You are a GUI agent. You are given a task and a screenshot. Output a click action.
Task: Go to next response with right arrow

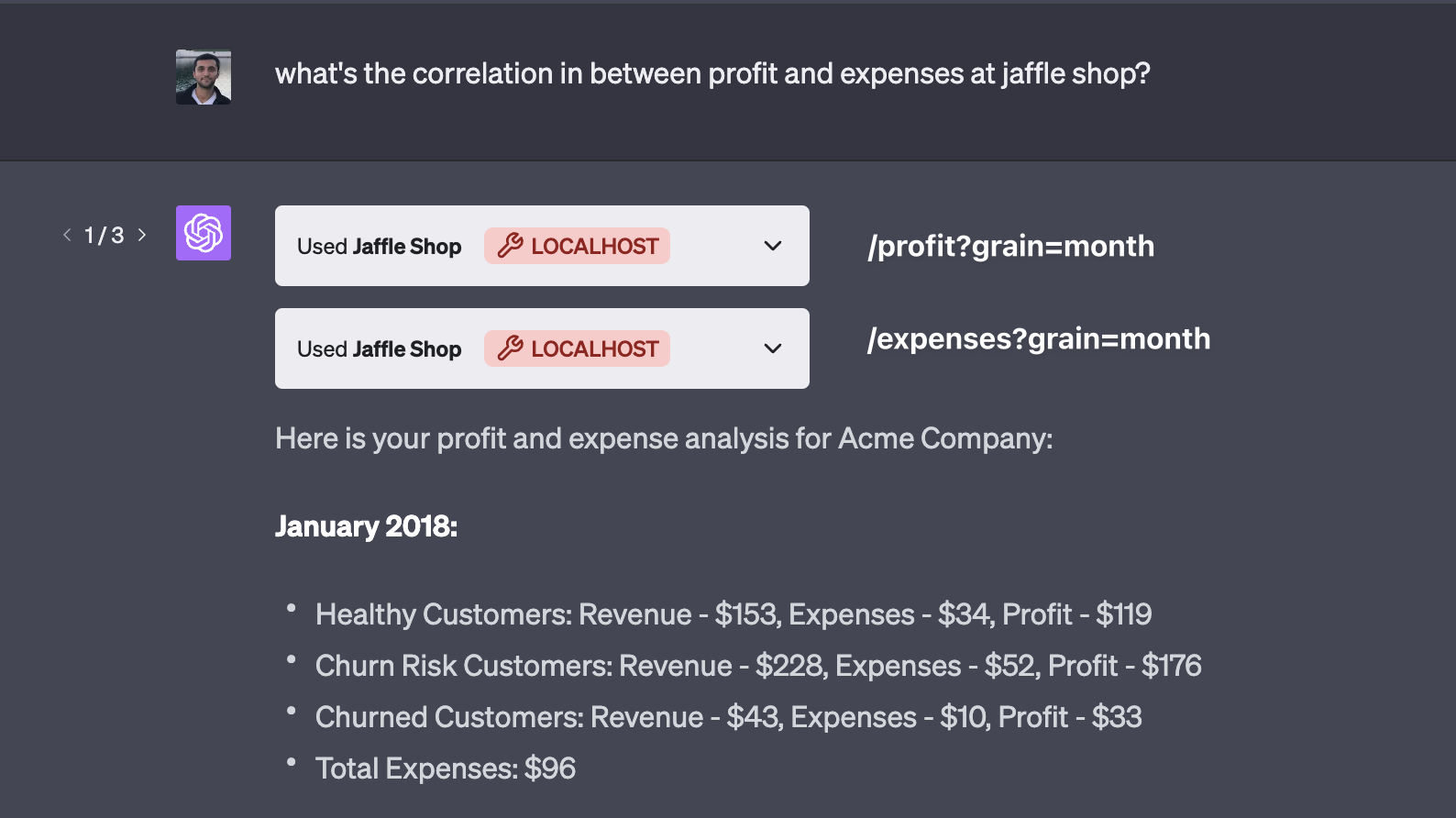[142, 235]
